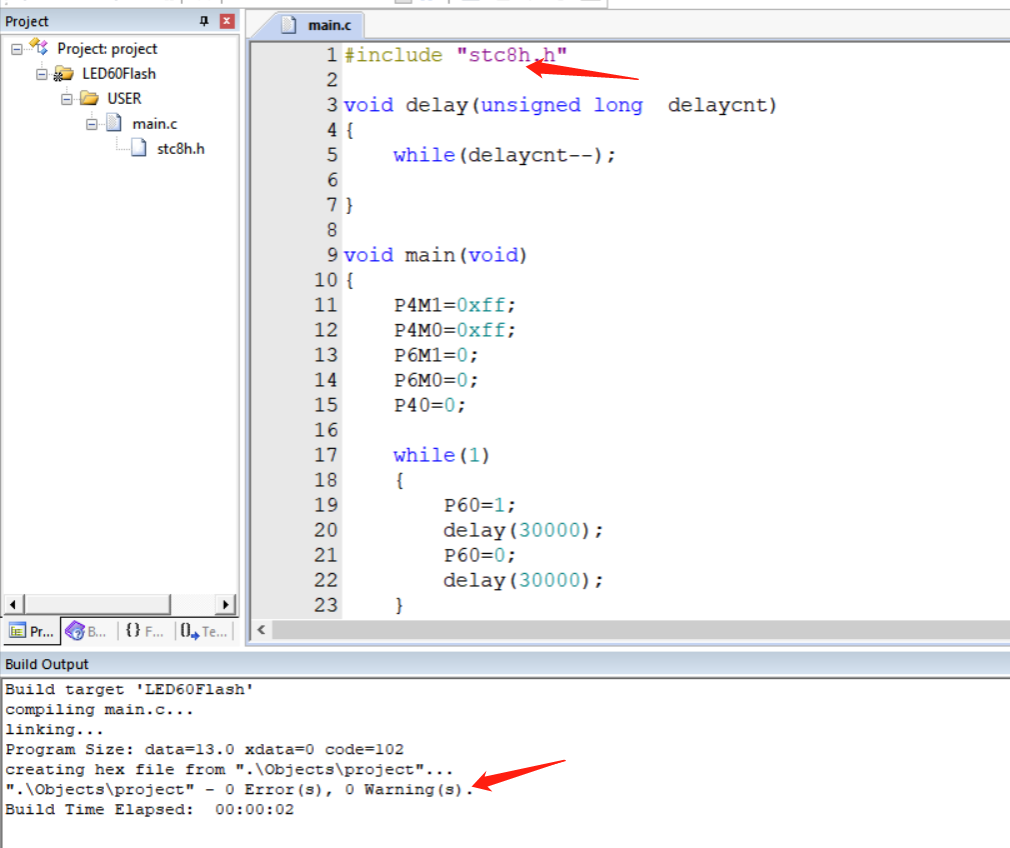The height and width of the screenshot is (848, 1010).
Task: Click the main.c tab file icon
Action: (x=289, y=25)
